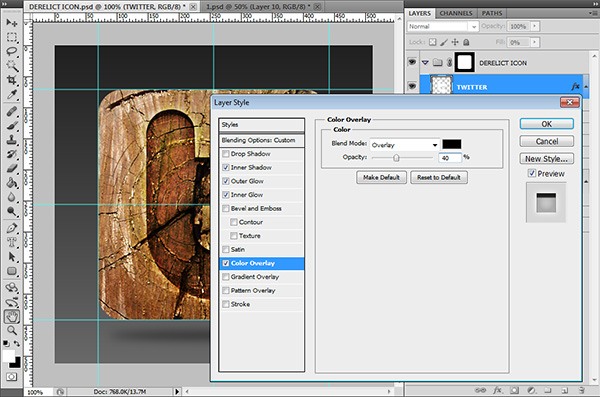This screenshot has height=397, width=600.
Task: Select the Pen tool
Action: tap(11, 228)
